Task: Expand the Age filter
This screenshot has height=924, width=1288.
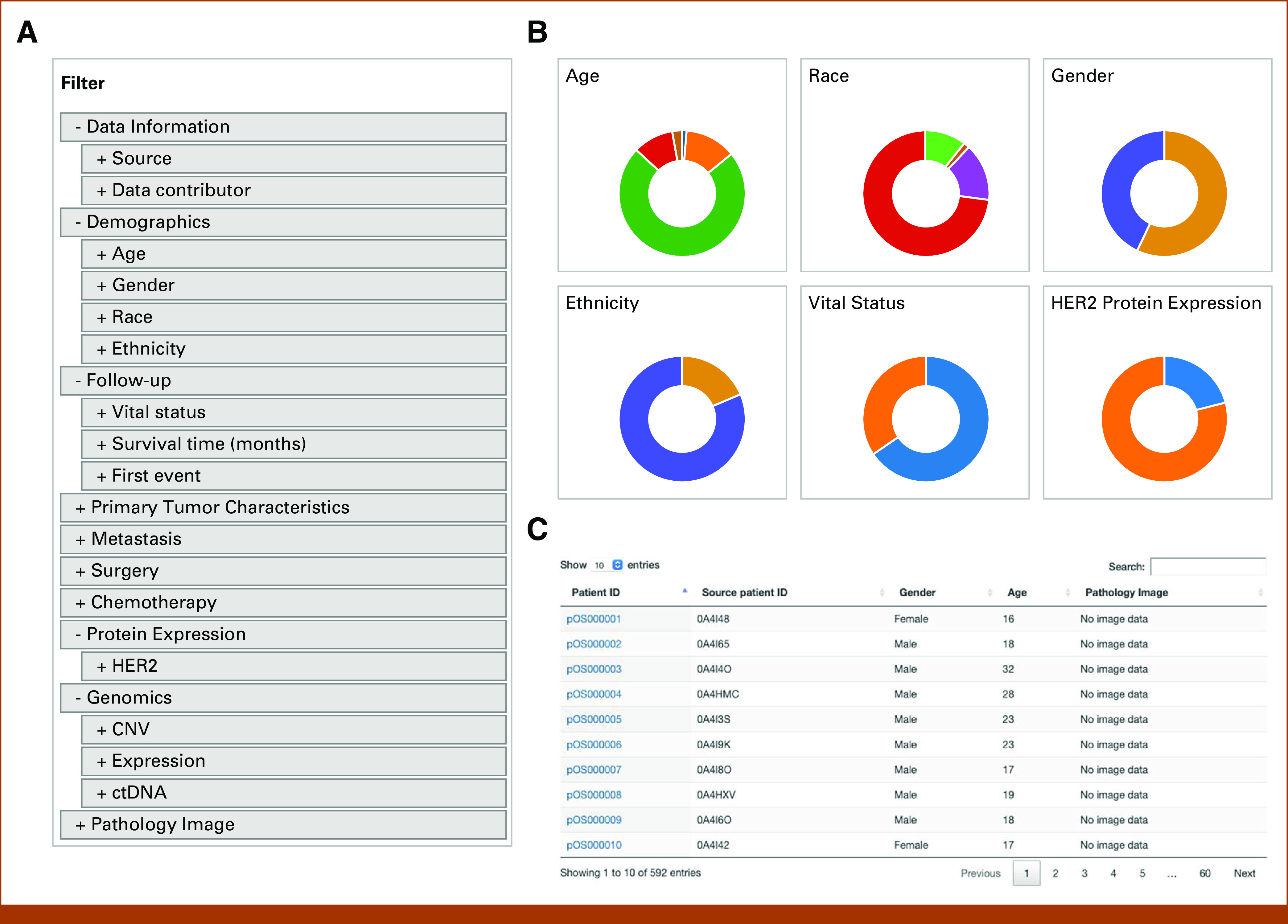Action: 294,254
